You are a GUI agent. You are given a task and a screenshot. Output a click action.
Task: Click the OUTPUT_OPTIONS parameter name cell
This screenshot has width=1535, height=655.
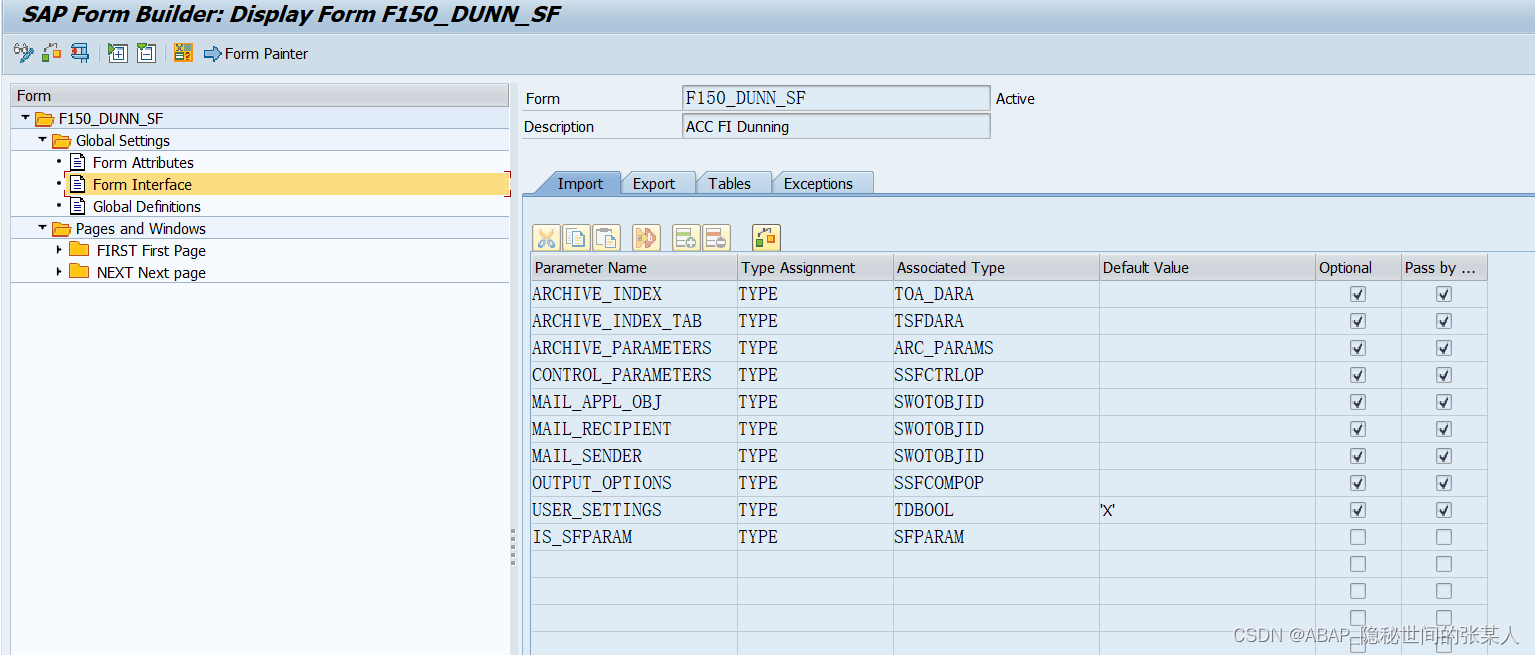pos(633,483)
